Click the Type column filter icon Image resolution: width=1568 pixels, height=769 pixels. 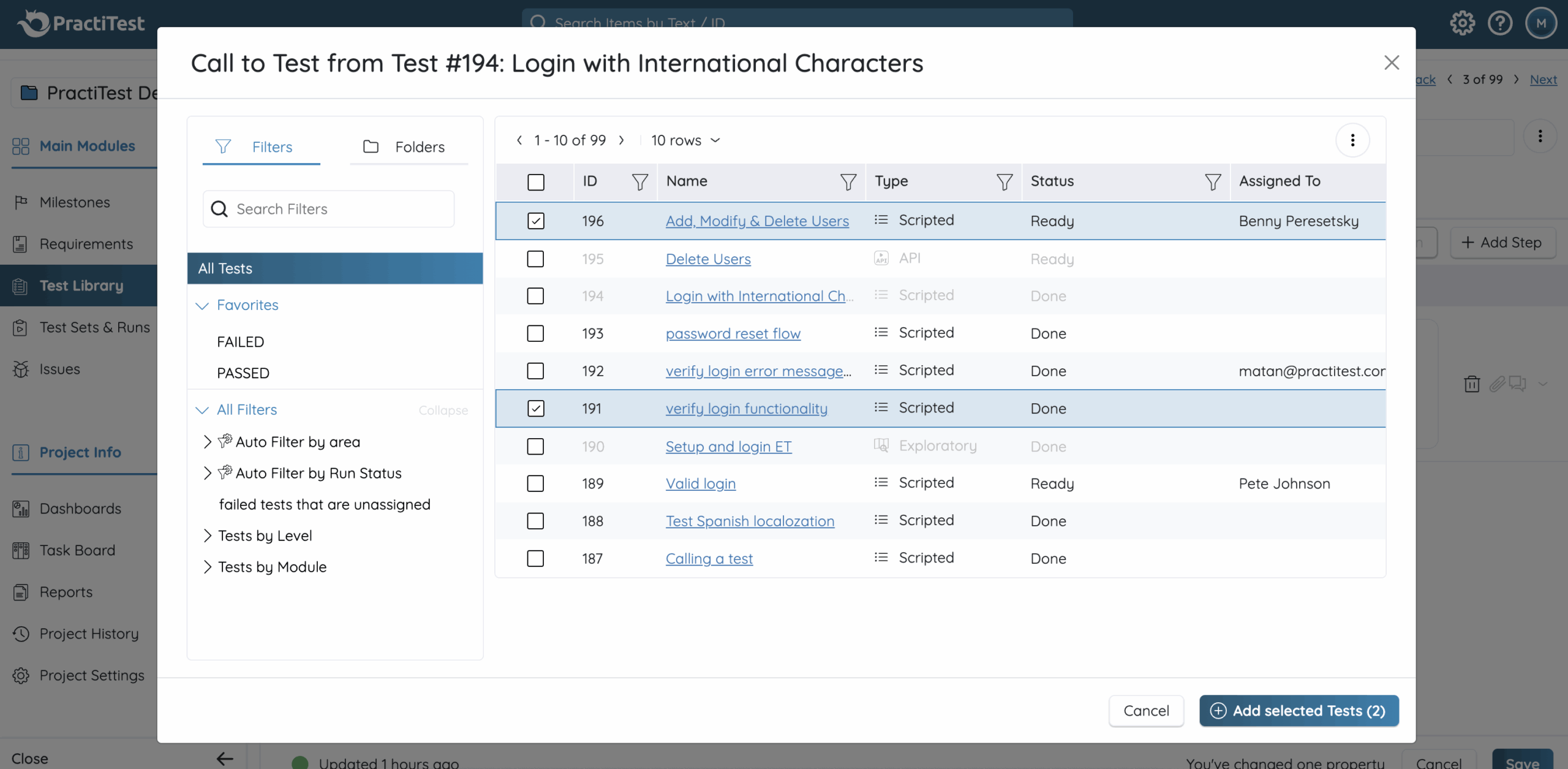point(1004,182)
